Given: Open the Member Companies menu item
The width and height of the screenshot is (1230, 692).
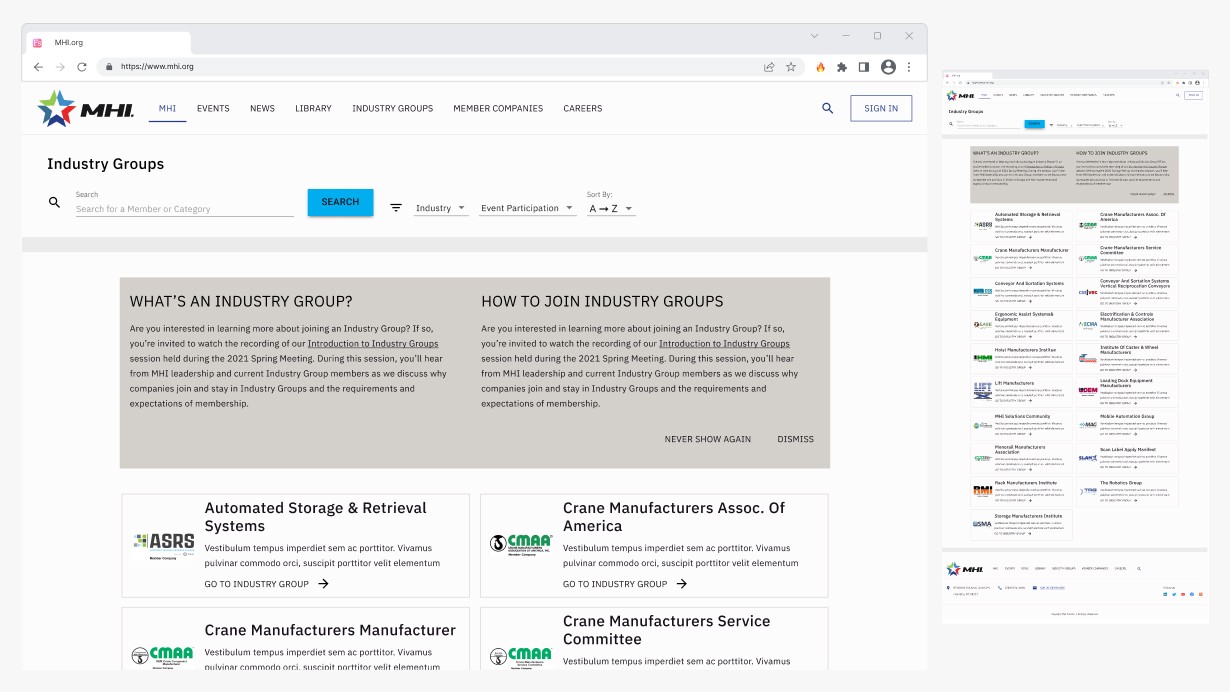Looking at the screenshot, I should 498,108.
